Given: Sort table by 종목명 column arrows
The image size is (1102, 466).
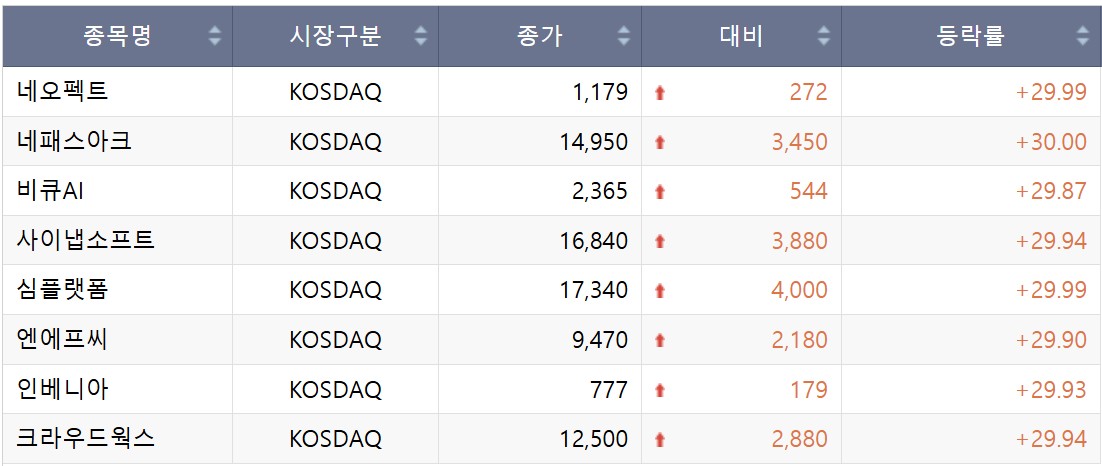Looking at the screenshot, I should pos(215,36).
